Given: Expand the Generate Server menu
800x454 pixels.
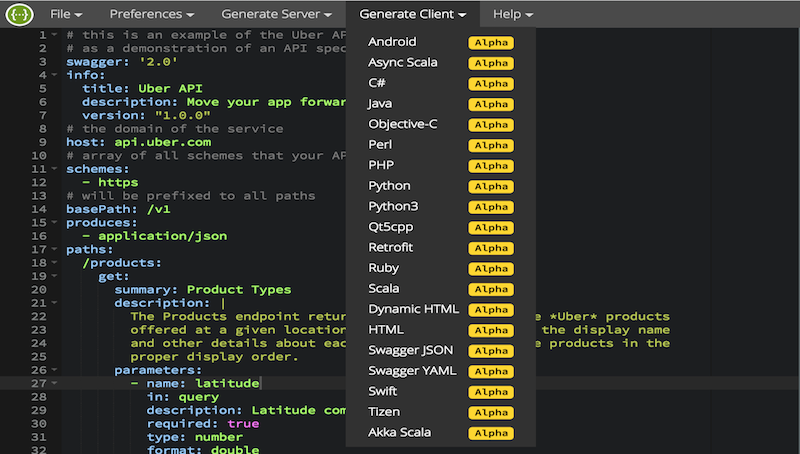Looking at the screenshot, I should pos(276,14).
